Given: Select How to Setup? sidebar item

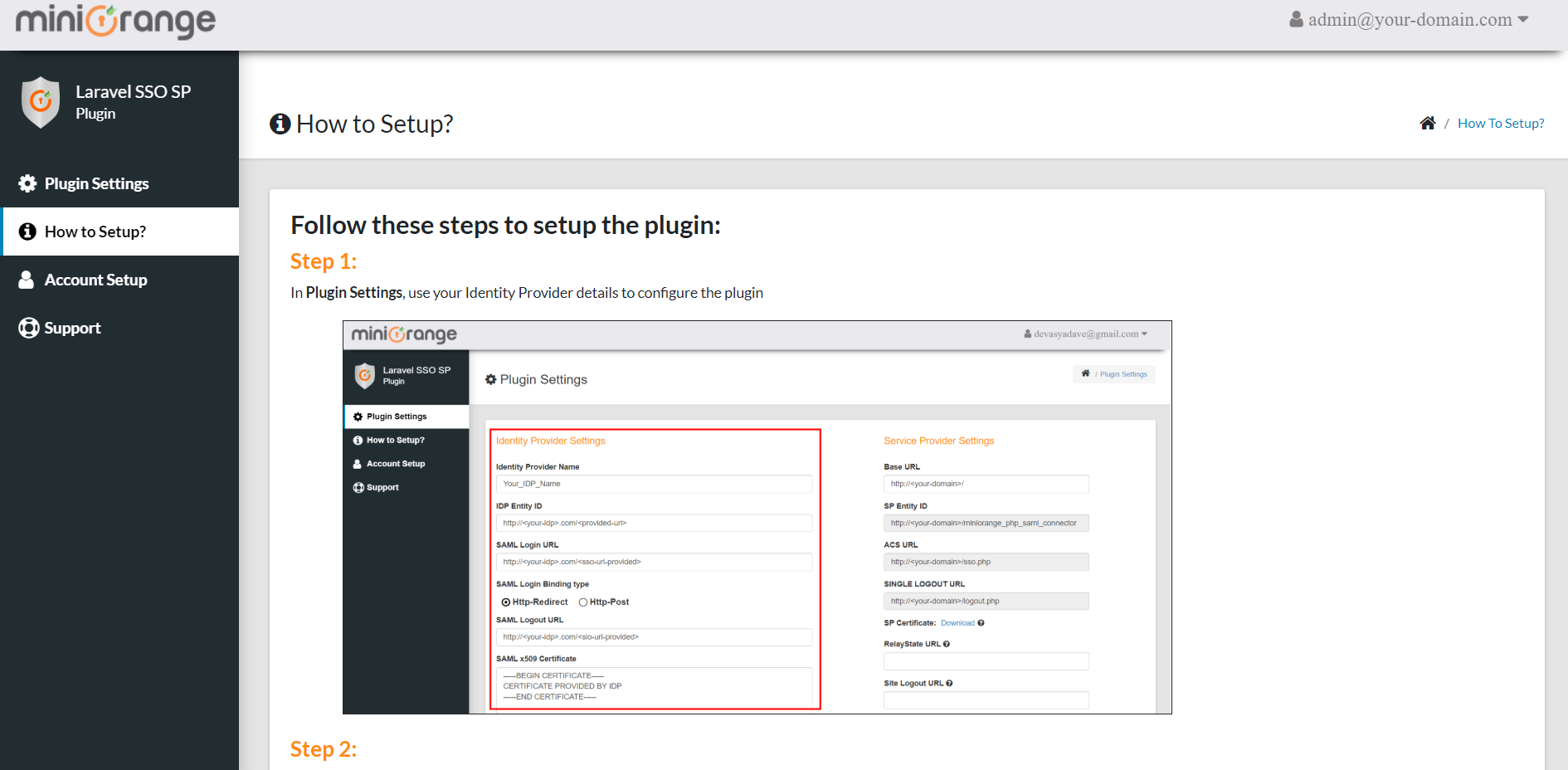Looking at the screenshot, I should tap(119, 231).
